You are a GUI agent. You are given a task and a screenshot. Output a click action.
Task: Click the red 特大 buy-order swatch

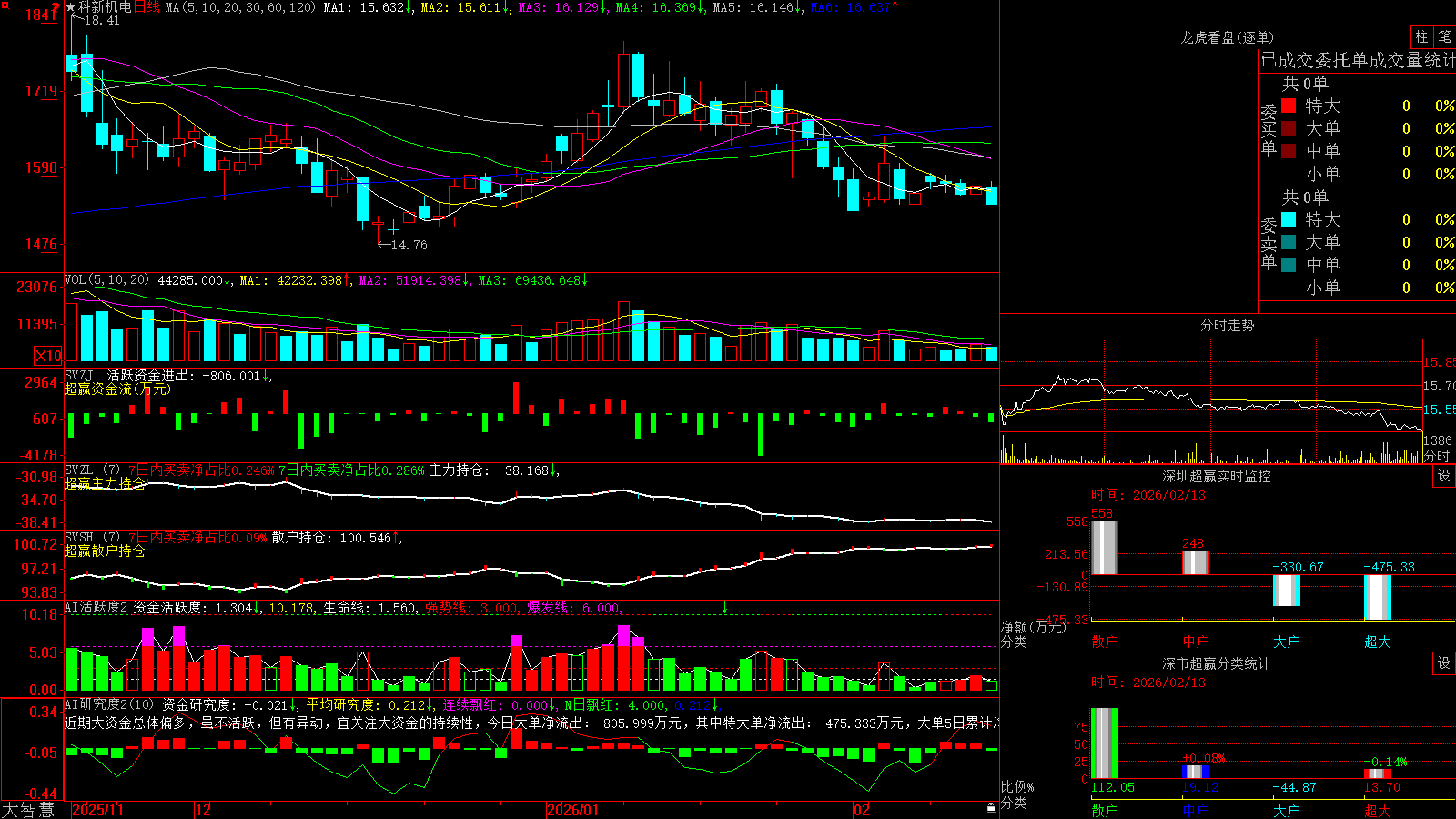click(x=1289, y=106)
